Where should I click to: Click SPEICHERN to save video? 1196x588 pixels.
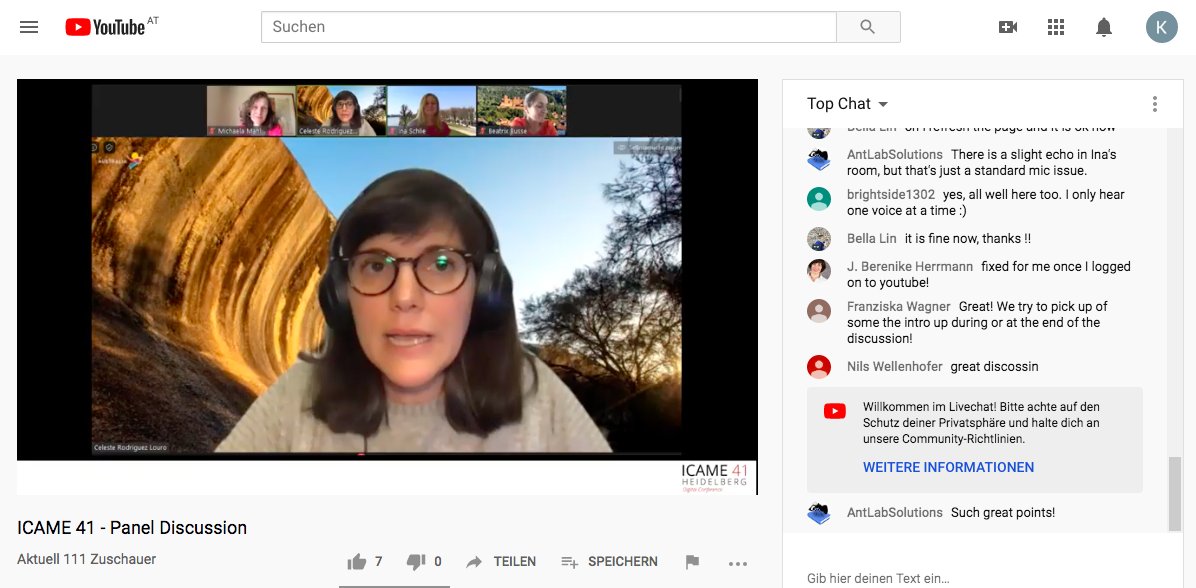coord(609,562)
